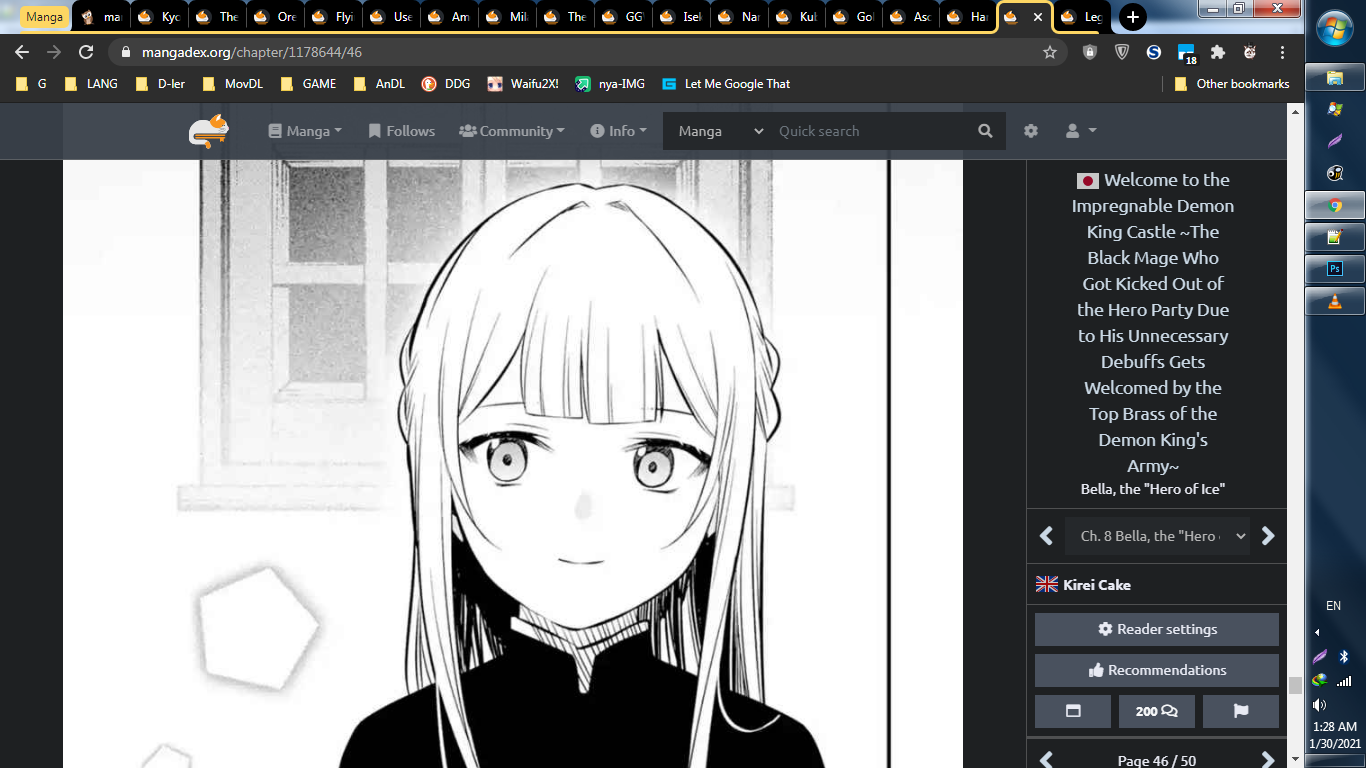1366x768 pixels.
Task: Reload the current page
Action: tap(86, 52)
